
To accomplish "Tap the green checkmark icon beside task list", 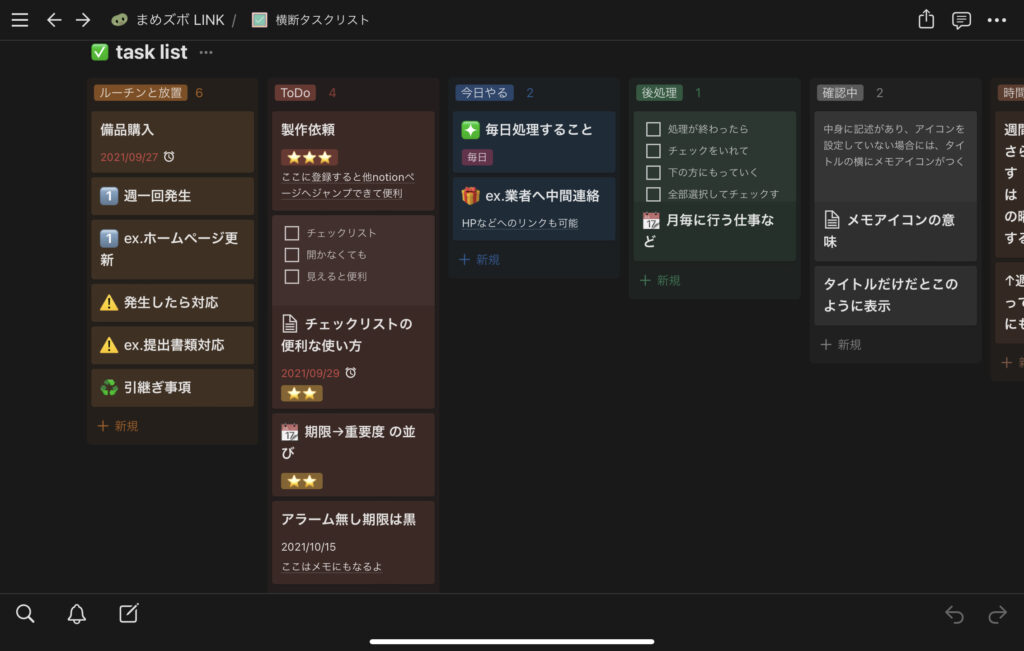I will (x=100, y=52).
